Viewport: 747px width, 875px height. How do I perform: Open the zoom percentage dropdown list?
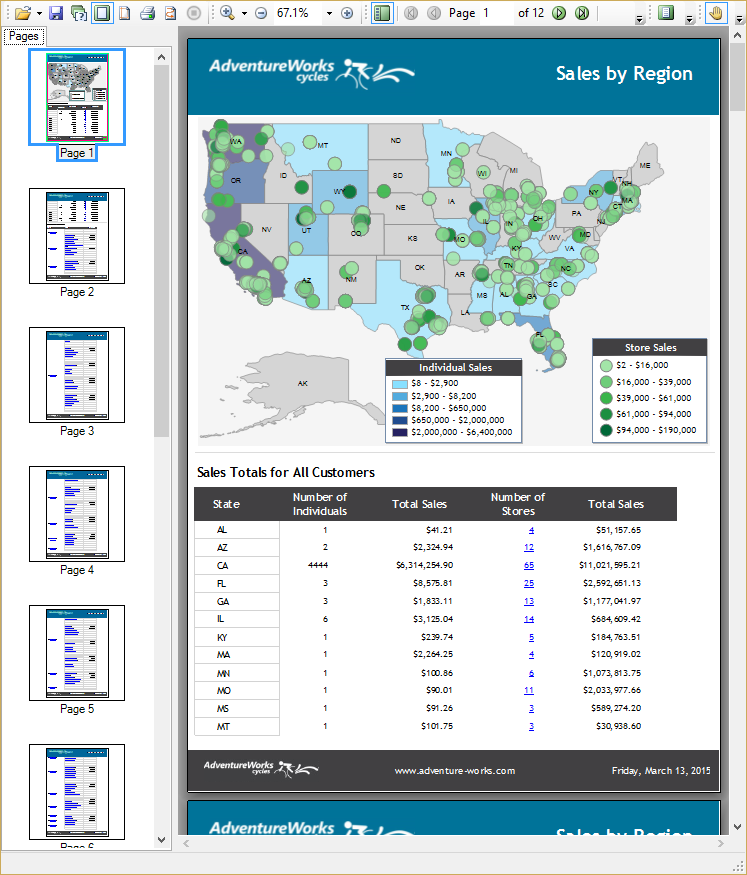coord(329,13)
